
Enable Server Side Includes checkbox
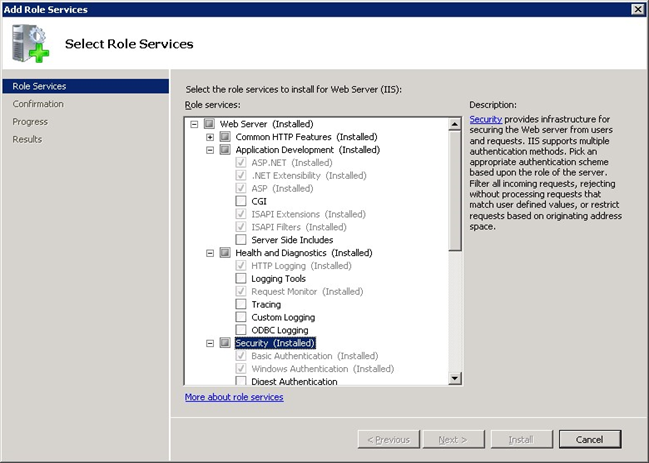[241, 240]
